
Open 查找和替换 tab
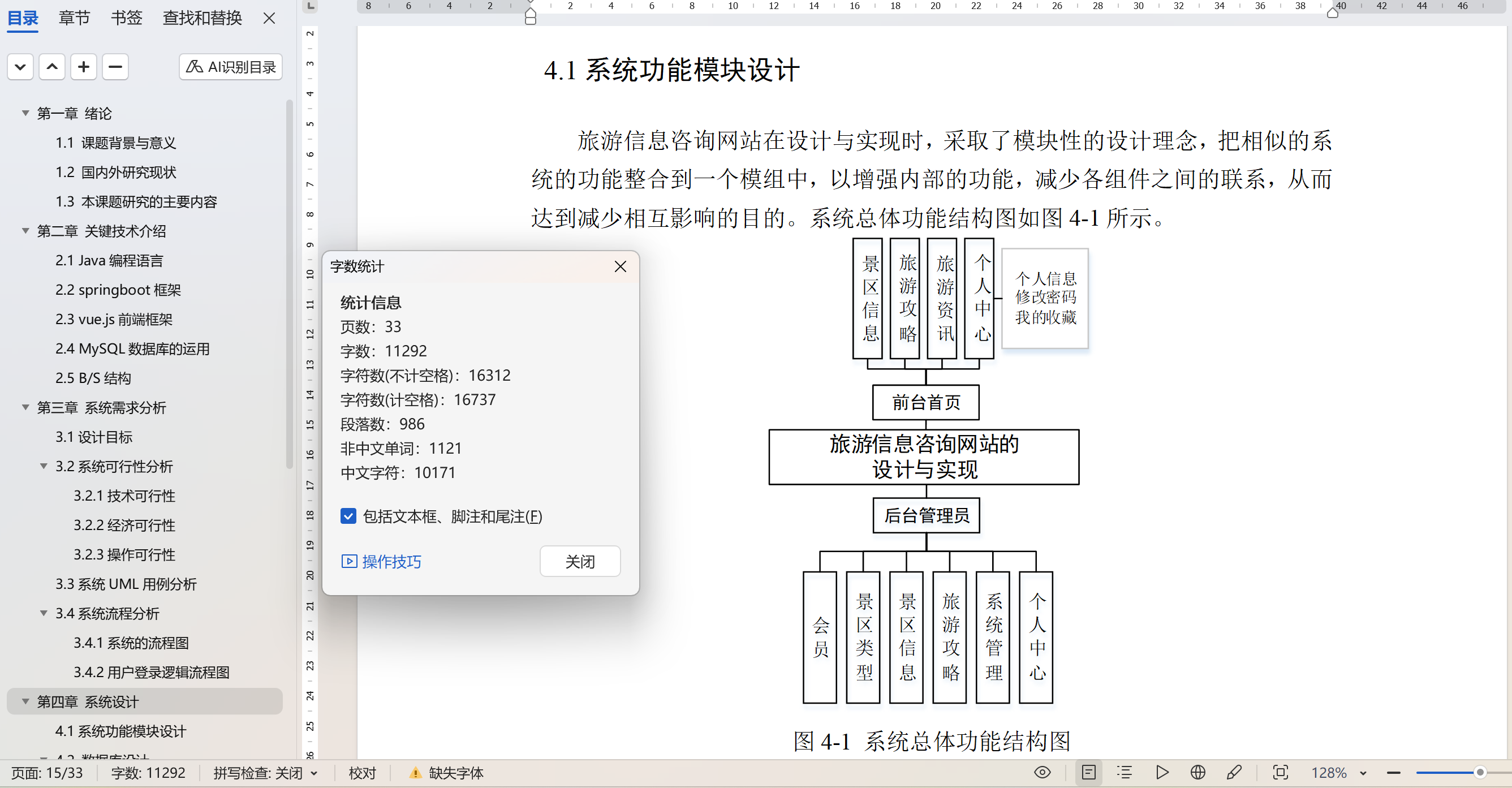202,18
